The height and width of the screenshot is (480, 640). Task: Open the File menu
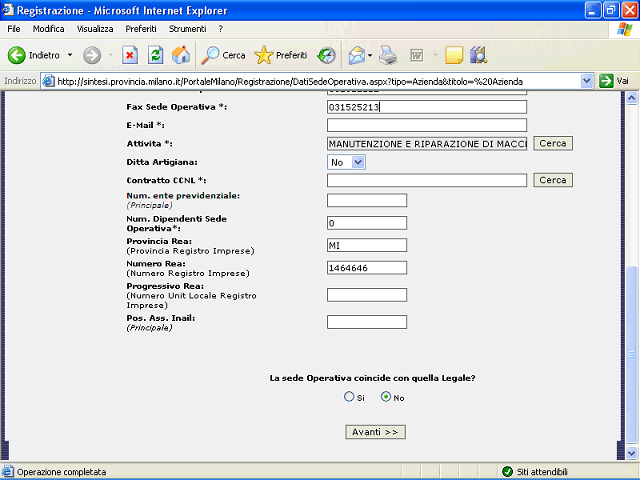click(x=13, y=29)
